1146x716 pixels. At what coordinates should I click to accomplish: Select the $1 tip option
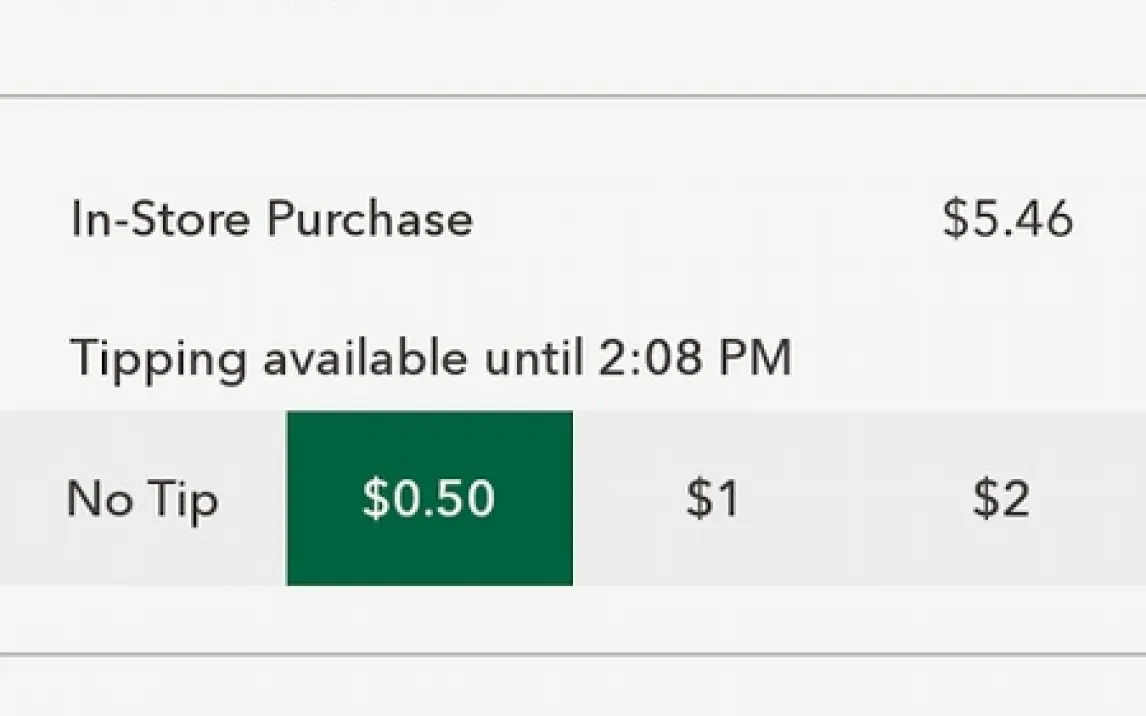(713, 498)
